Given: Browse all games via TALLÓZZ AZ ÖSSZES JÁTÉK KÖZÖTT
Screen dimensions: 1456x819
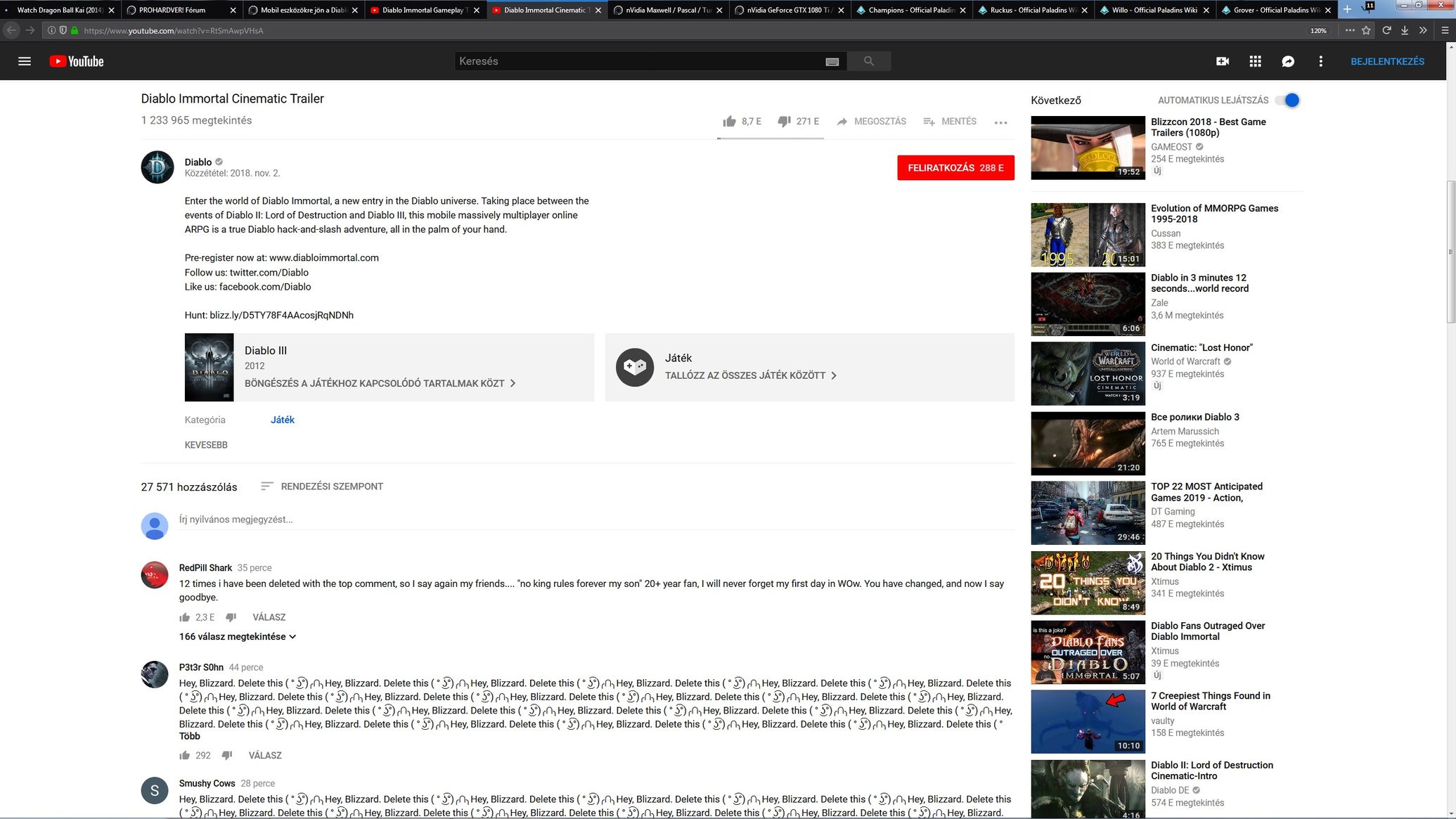Looking at the screenshot, I should [751, 375].
